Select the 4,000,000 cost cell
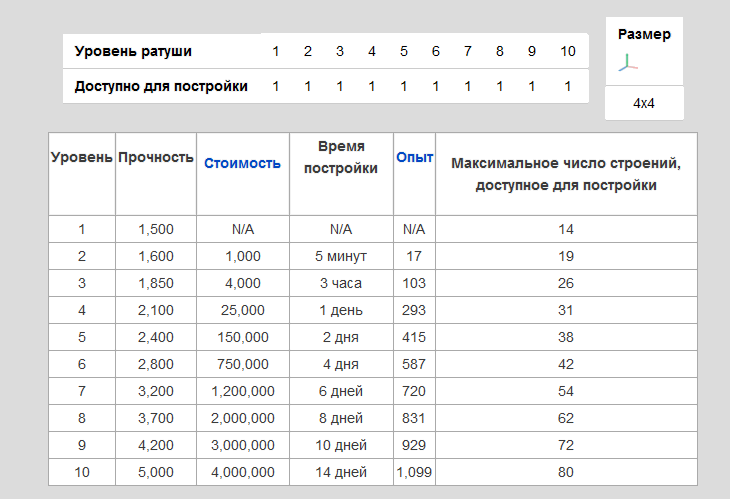 [242, 472]
